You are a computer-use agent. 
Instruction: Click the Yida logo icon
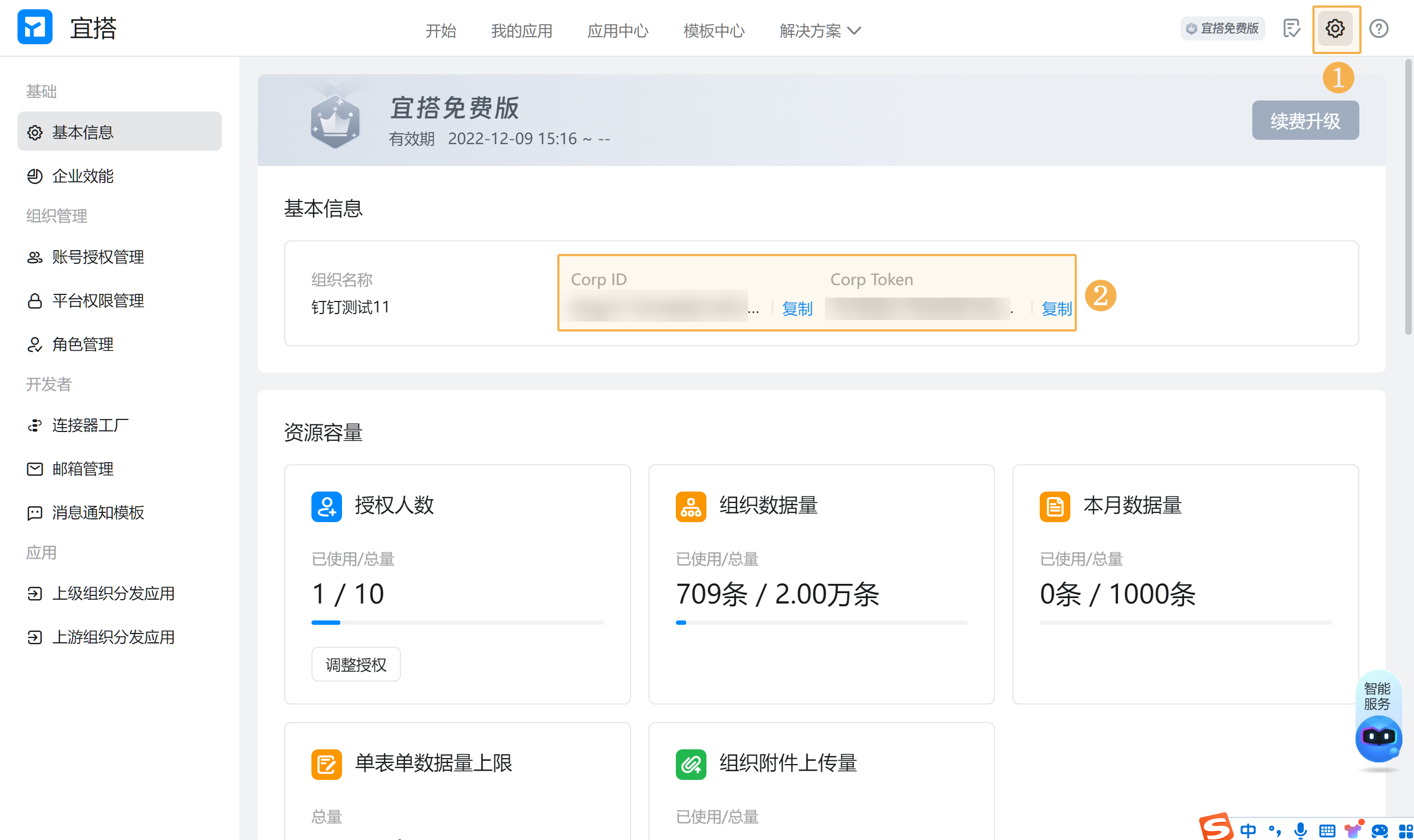tap(34, 27)
